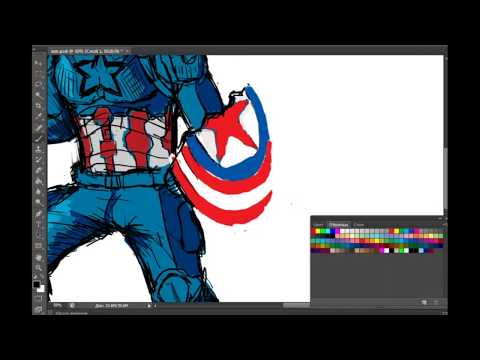
Task: Open the status bar info arrow menu
Action: coord(149,305)
